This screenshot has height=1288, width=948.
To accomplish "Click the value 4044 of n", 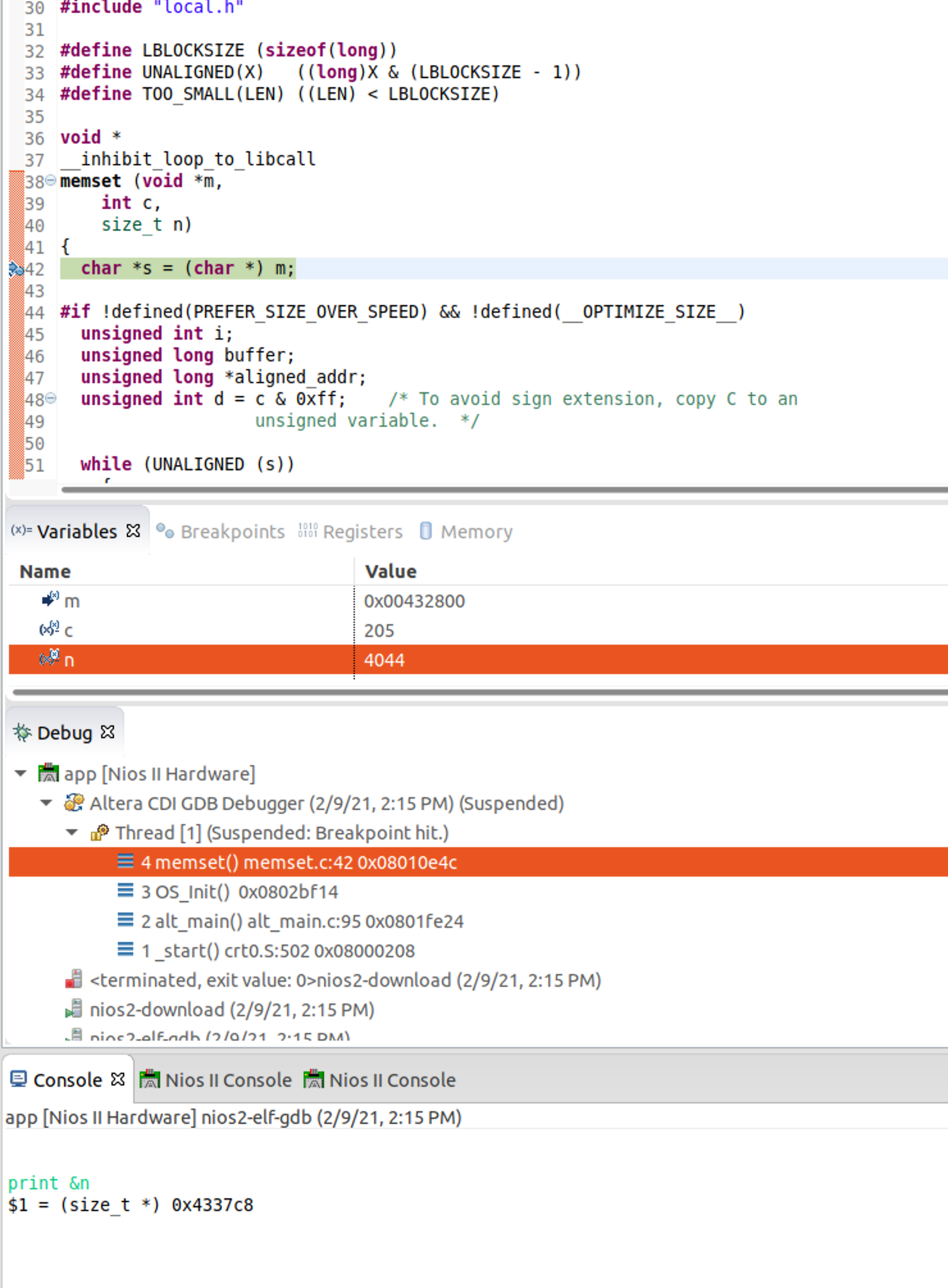I will point(384,660).
